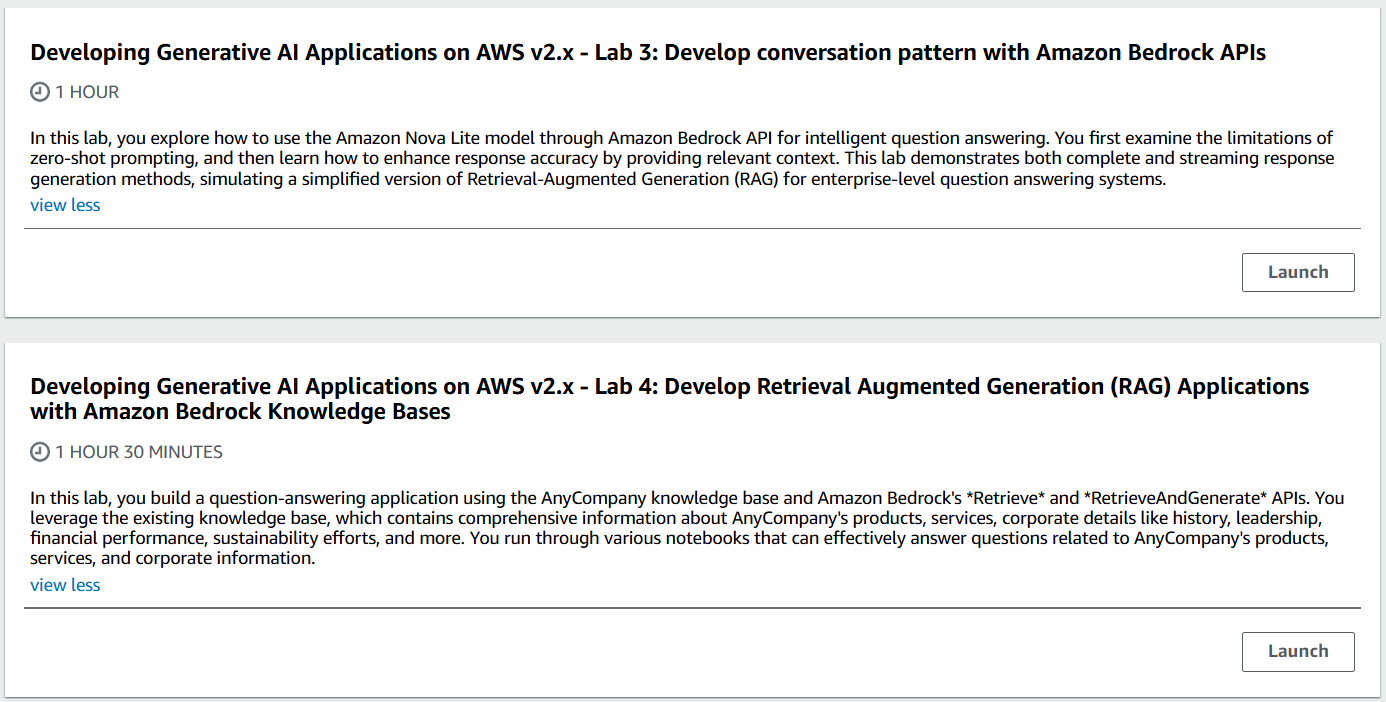Image resolution: width=1386 pixels, height=702 pixels.
Task: Click the Lab 4 description about AnyCompany knowledge base
Action: pyautogui.click(x=687, y=528)
